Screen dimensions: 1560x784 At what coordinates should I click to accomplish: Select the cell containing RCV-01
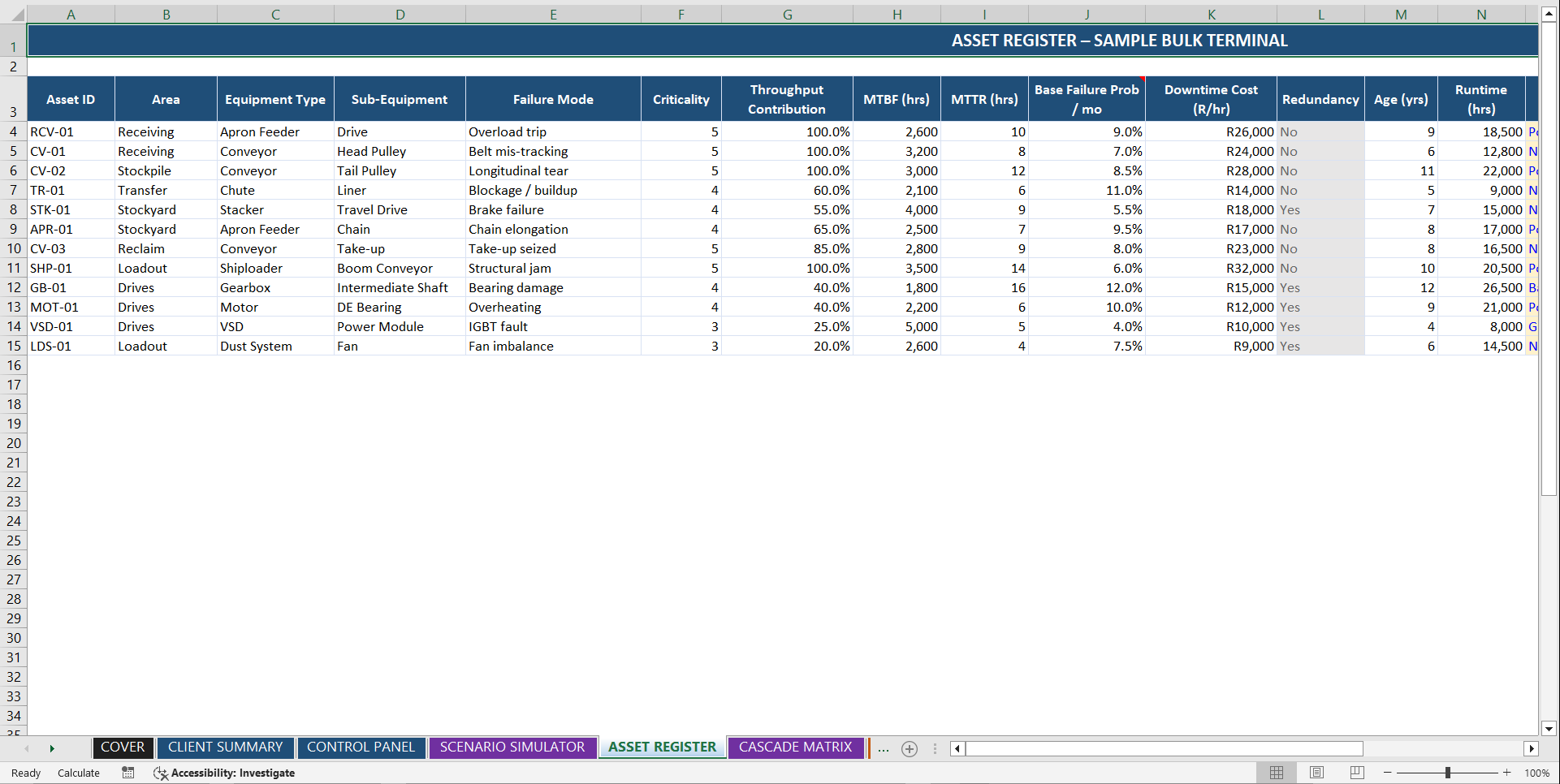click(x=71, y=131)
